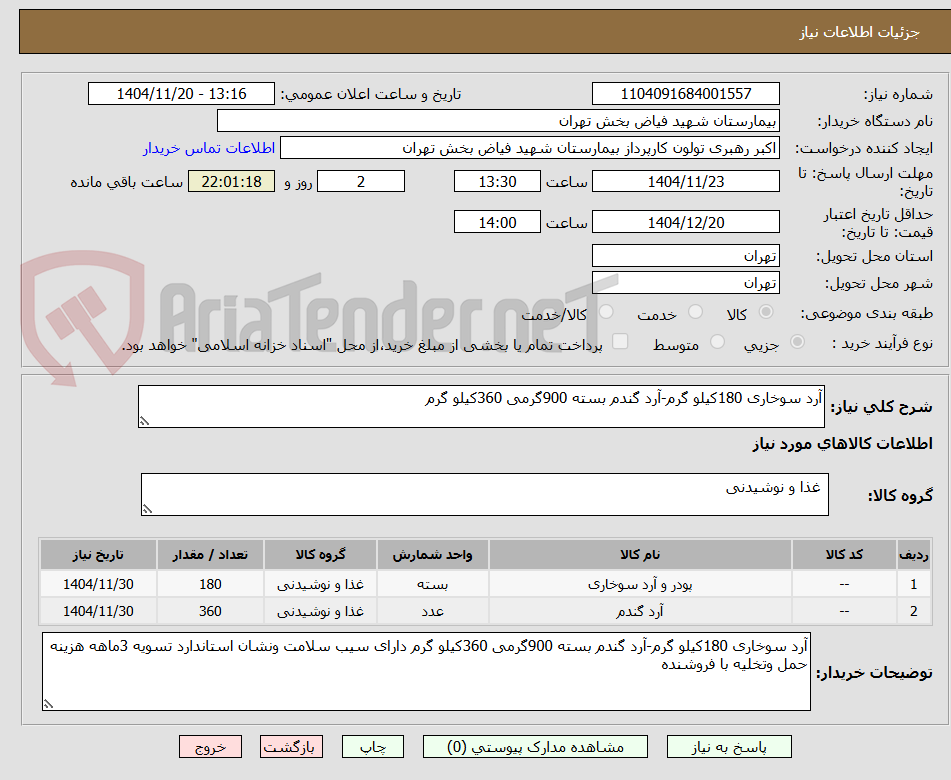Click the announcement date field 1404/11/20 - 13:16
The height and width of the screenshot is (780, 951).
coord(181,94)
